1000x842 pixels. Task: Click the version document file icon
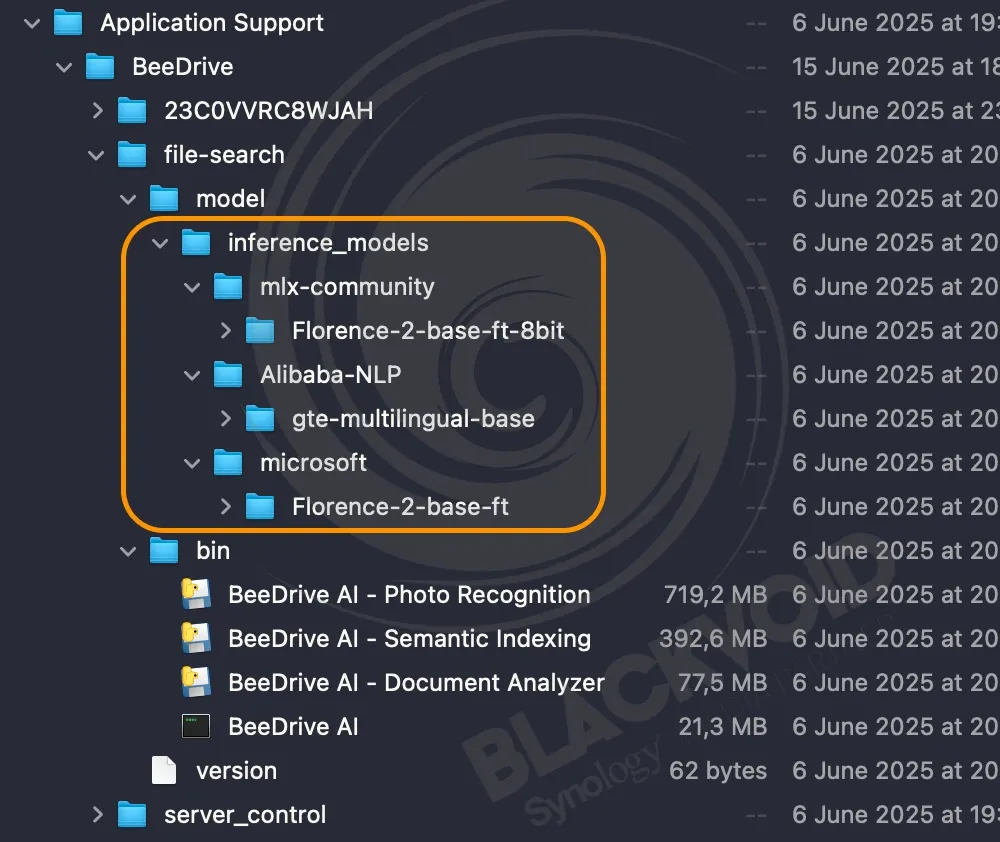click(164, 771)
